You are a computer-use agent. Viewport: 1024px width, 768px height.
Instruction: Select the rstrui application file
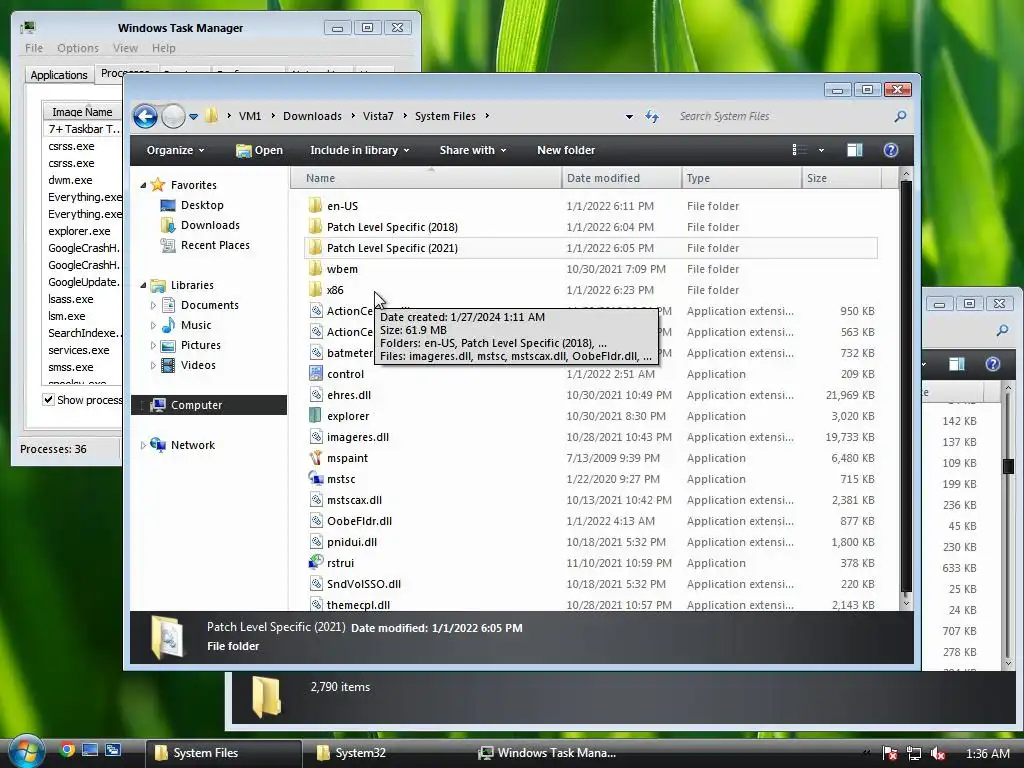pyautogui.click(x=591, y=563)
